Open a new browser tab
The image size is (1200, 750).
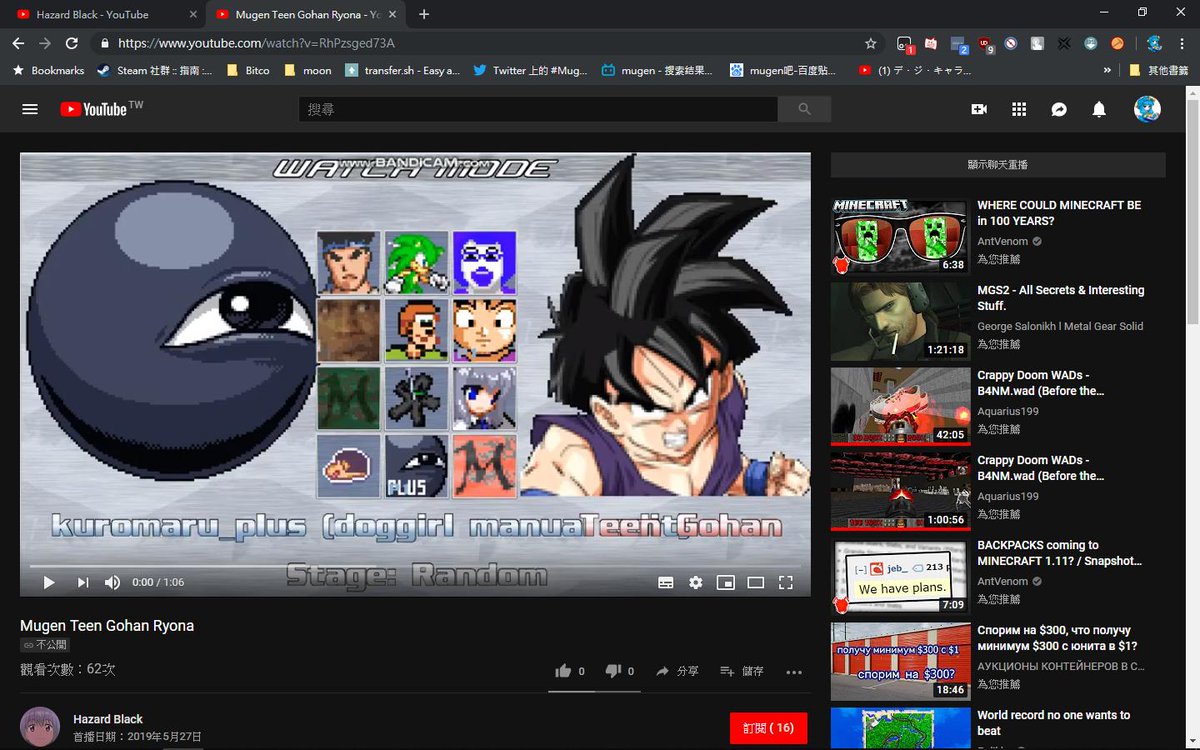(x=424, y=14)
